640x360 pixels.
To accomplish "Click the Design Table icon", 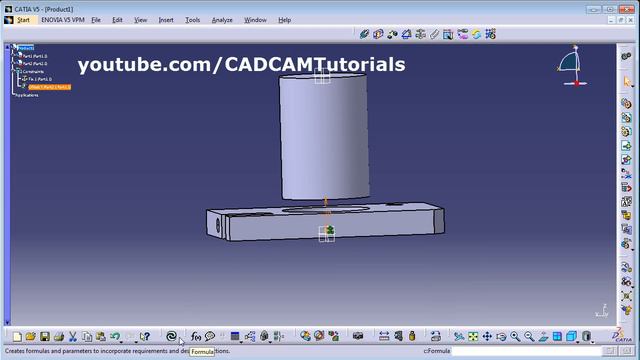I will pyautogui.click(x=235, y=336).
